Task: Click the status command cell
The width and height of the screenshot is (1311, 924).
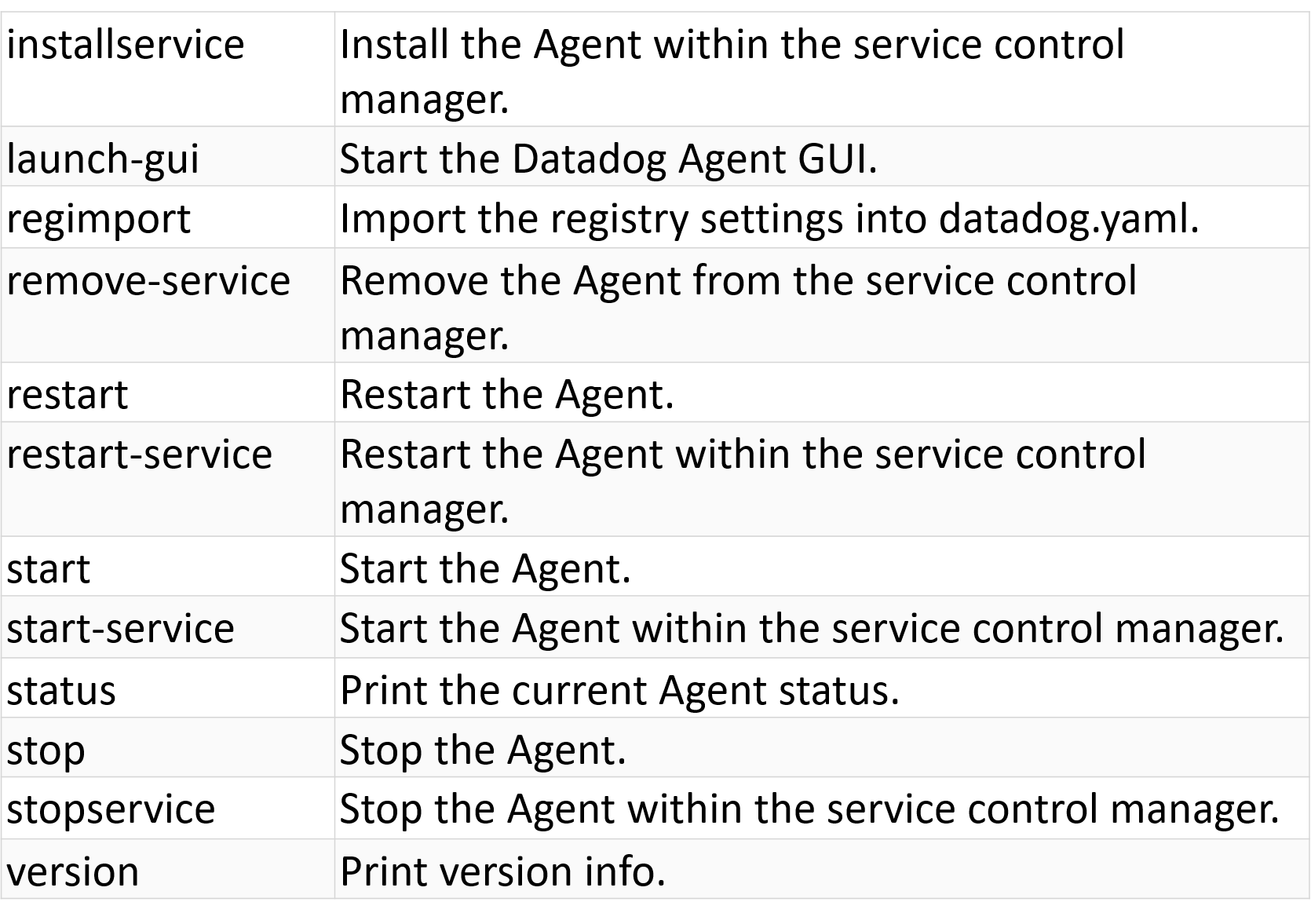Action: click(61, 691)
